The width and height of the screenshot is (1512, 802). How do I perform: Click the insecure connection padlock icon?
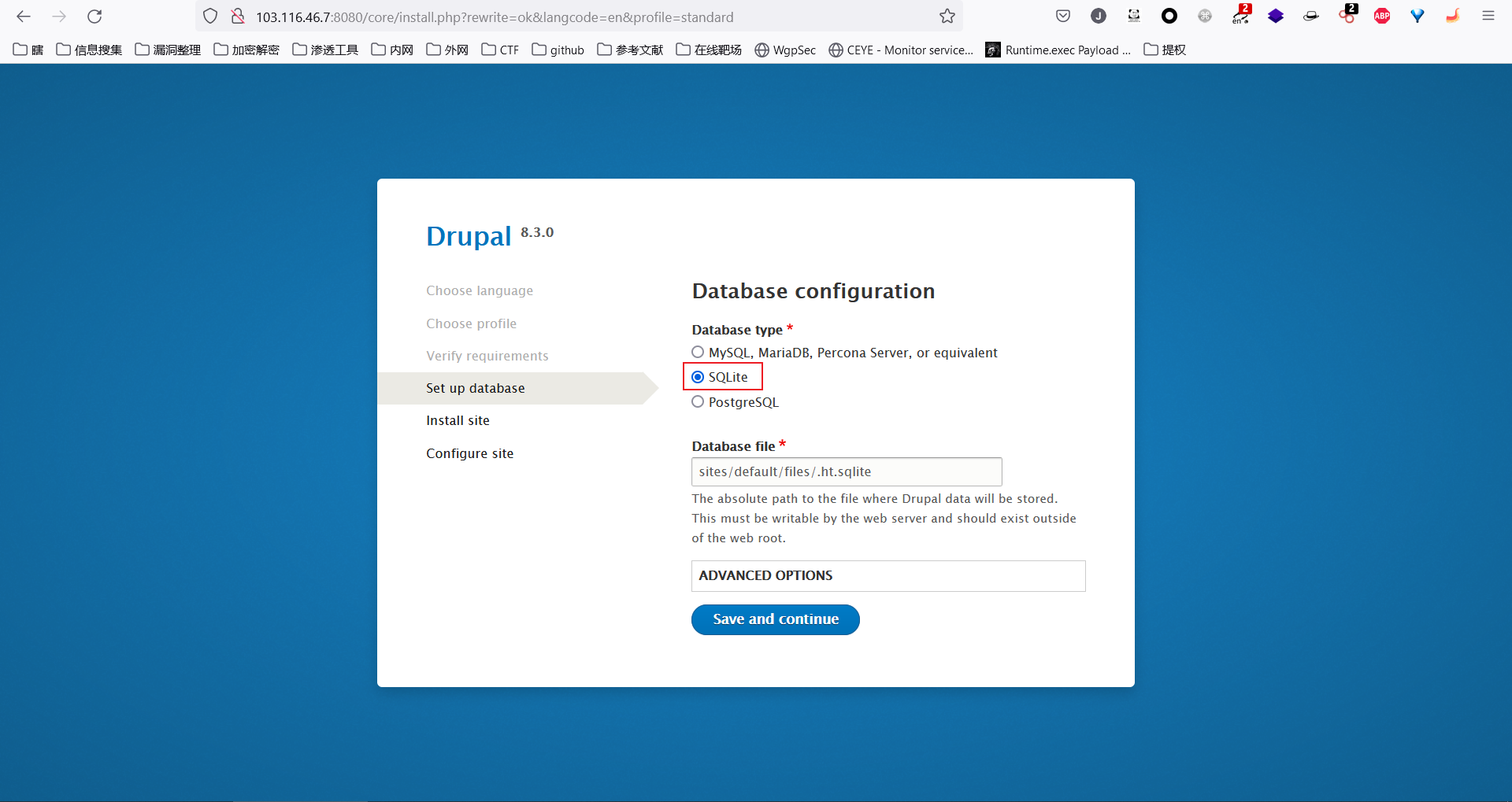click(238, 17)
